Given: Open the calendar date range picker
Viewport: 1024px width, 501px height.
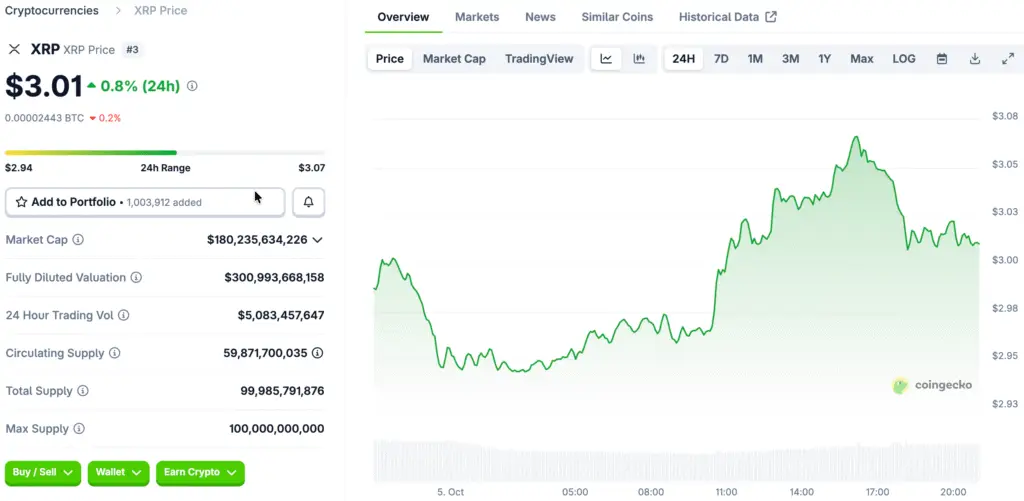Looking at the screenshot, I should coord(941,59).
